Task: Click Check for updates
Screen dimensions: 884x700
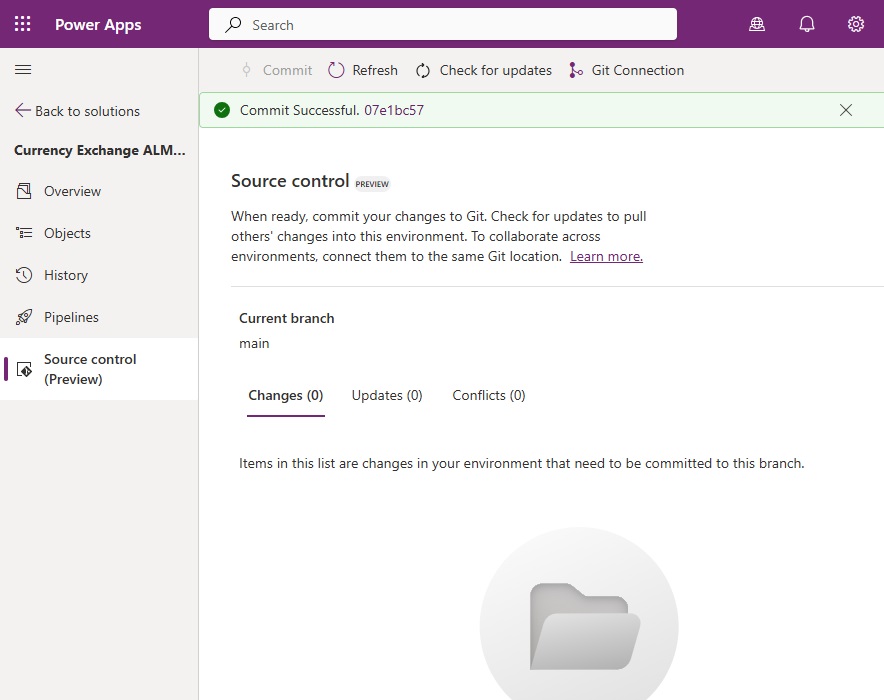Action: (x=484, y=70)
